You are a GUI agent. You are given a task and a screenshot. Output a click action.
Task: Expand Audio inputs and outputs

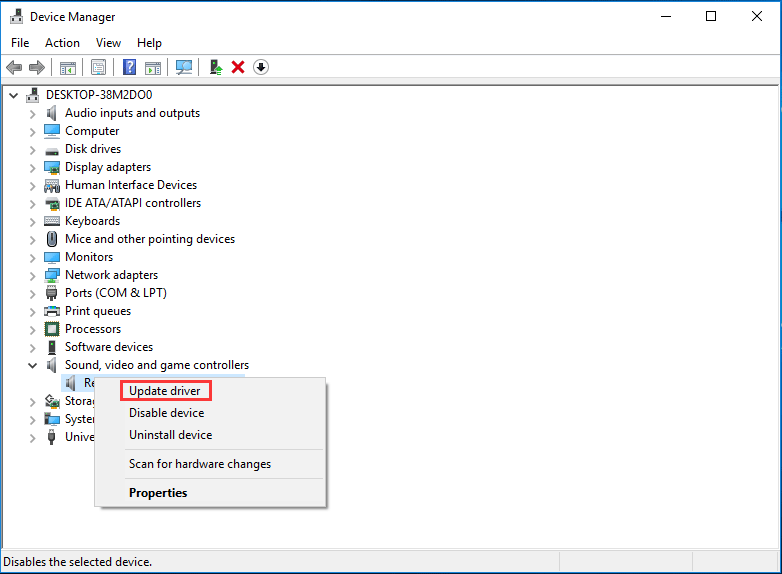(32, 114)
